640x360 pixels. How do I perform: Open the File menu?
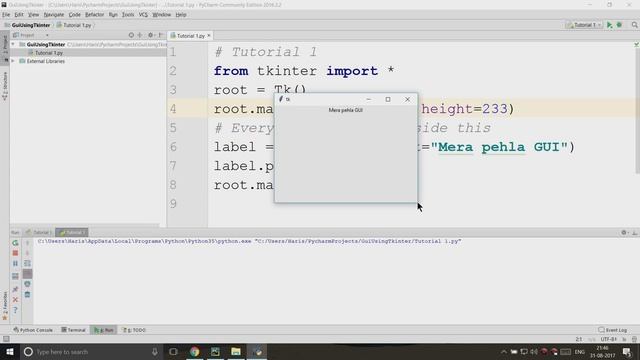point(6,14)
